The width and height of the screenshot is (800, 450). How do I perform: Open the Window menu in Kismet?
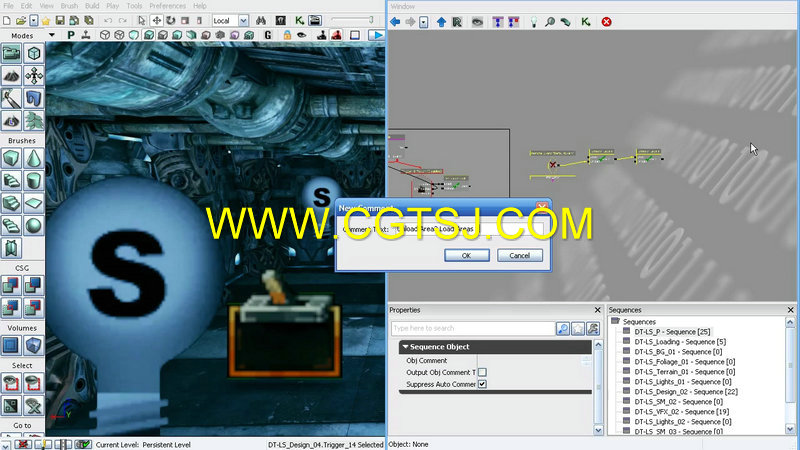(x=403, y=6)
